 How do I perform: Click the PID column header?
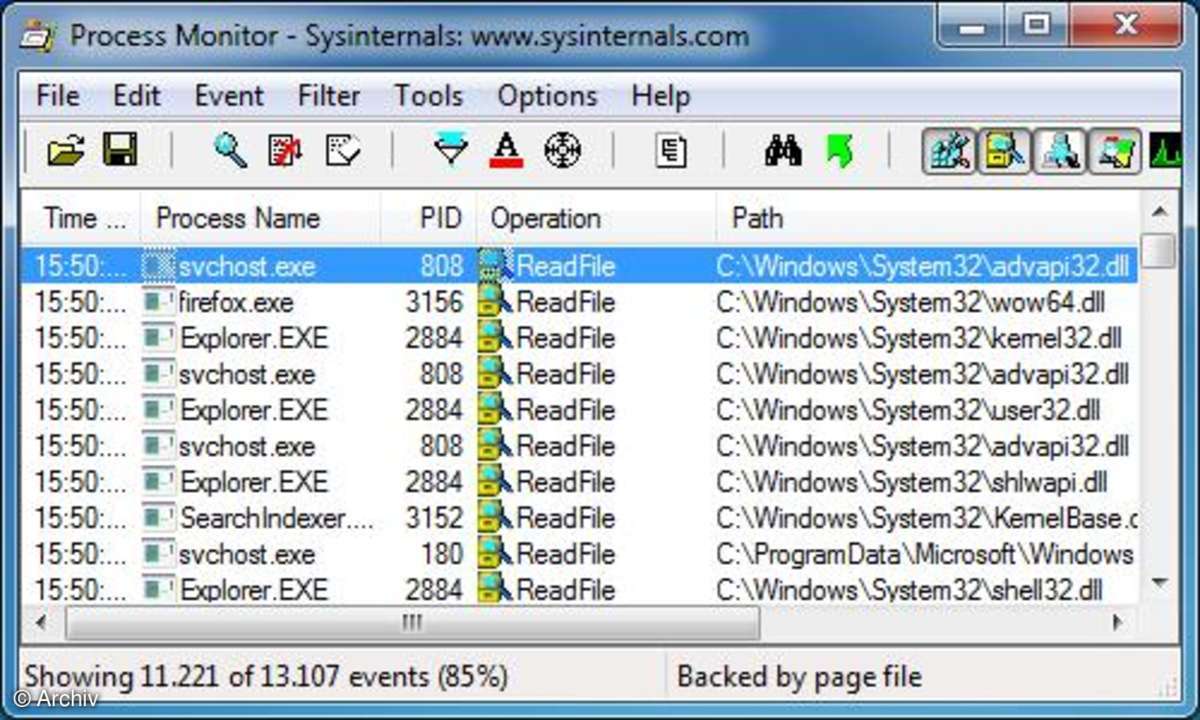(428, 218)
